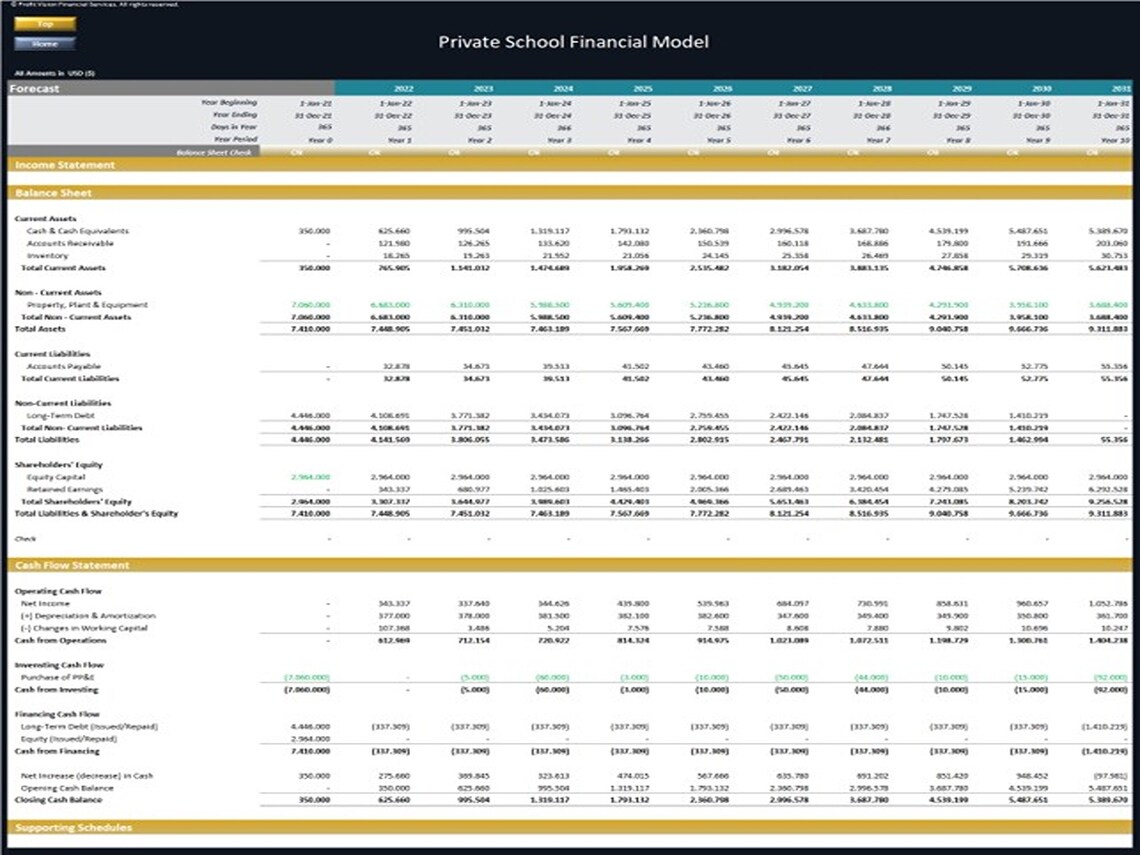
Task: Click the Total Assets row label
Action: [40, 329]
